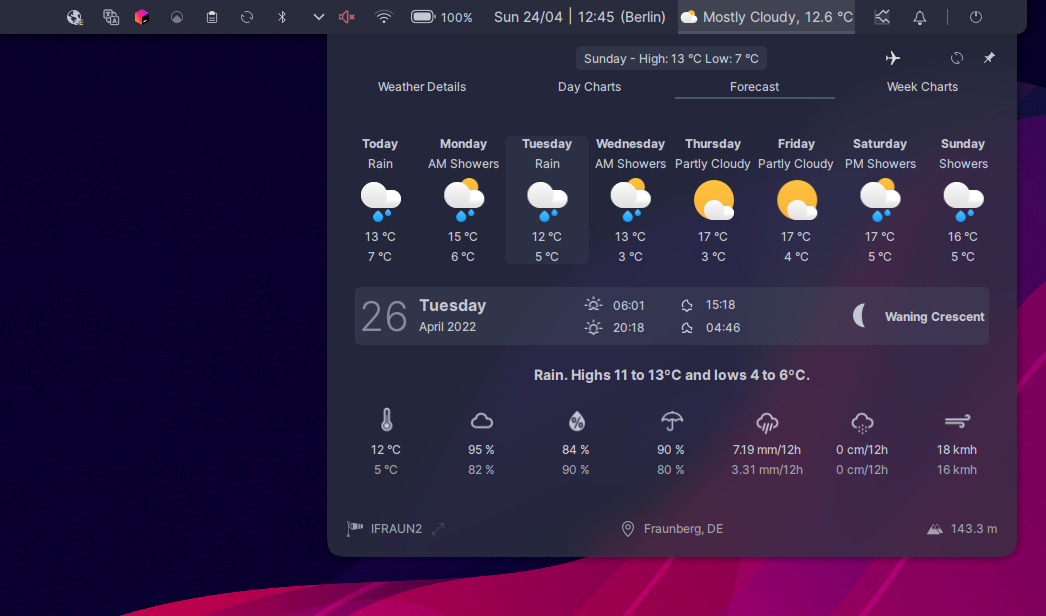
Task: Select Today's Rain forecast column
Action: tap(380, 200)
